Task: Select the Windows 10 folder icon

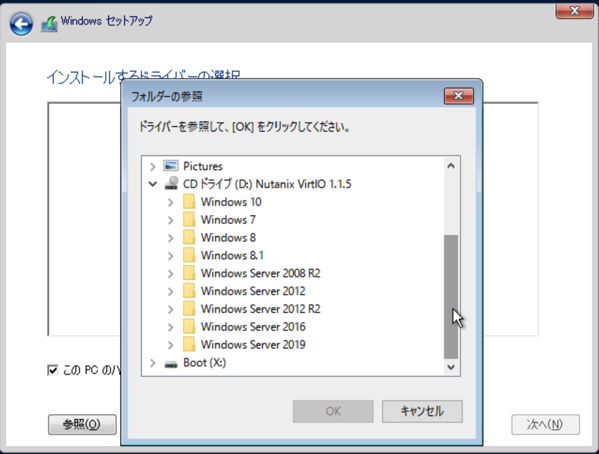Action: pyautogui.click(x=189, y=201)
